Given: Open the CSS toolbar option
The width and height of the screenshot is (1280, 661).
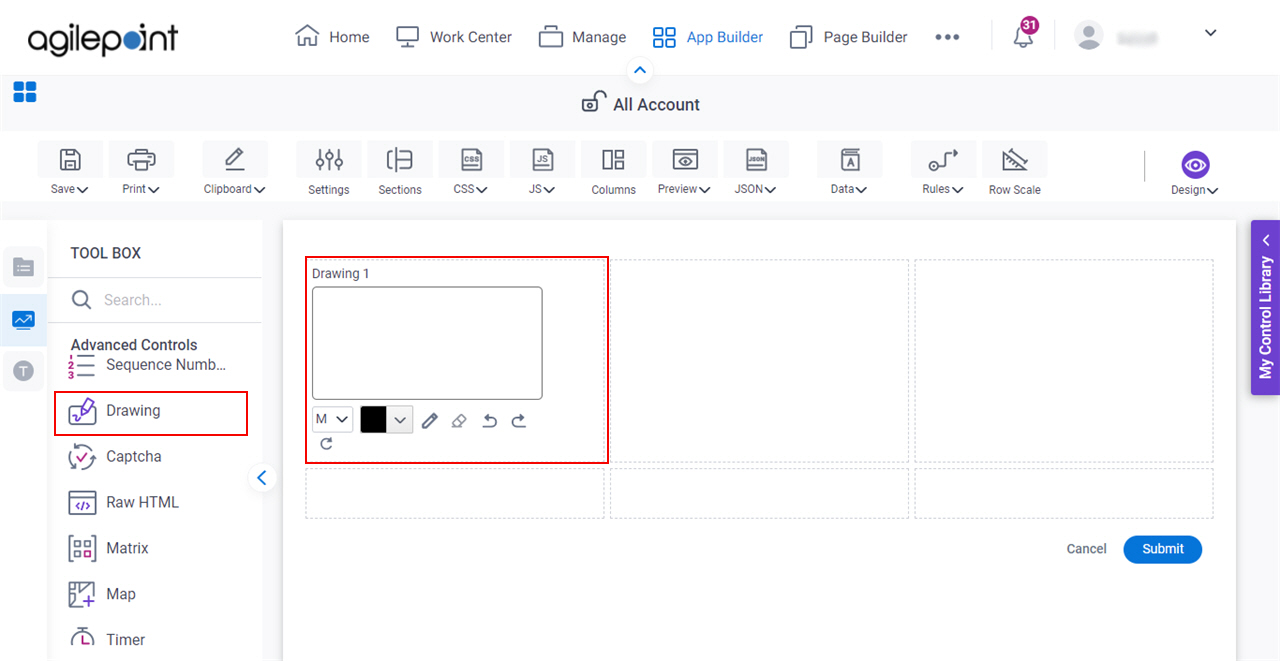Looking at the screenshot, I should [471, 168].
